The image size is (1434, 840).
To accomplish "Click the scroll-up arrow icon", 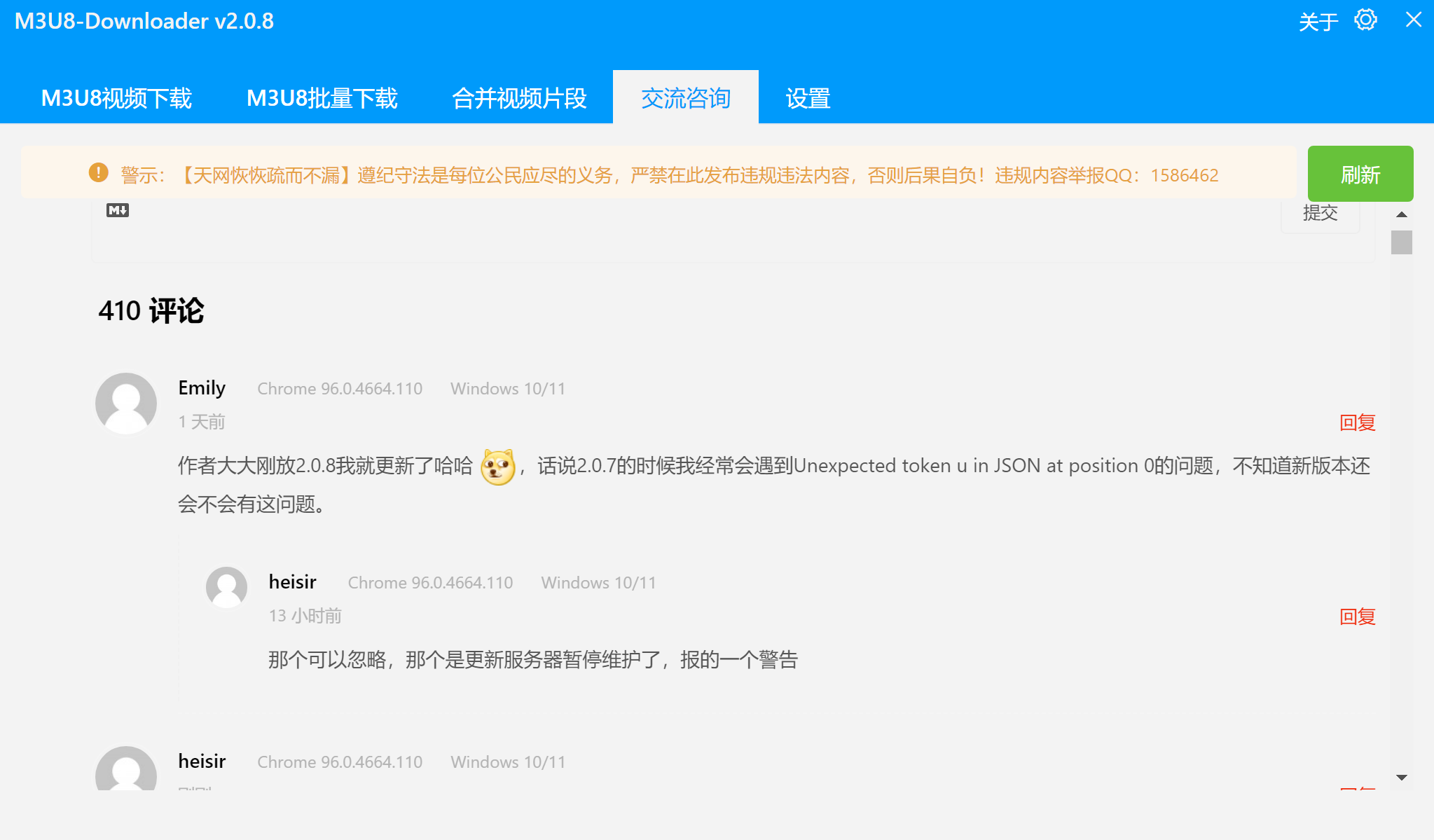I will pyautogui.click(x=1401, y=214).
